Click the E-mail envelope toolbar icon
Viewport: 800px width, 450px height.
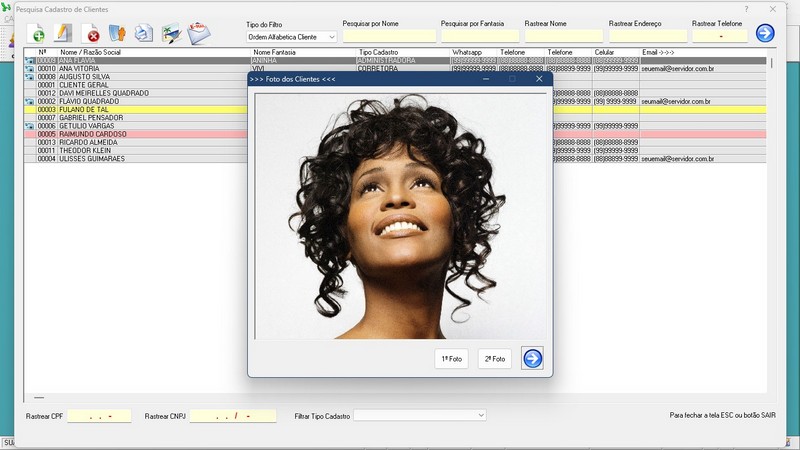coord(198,33)
